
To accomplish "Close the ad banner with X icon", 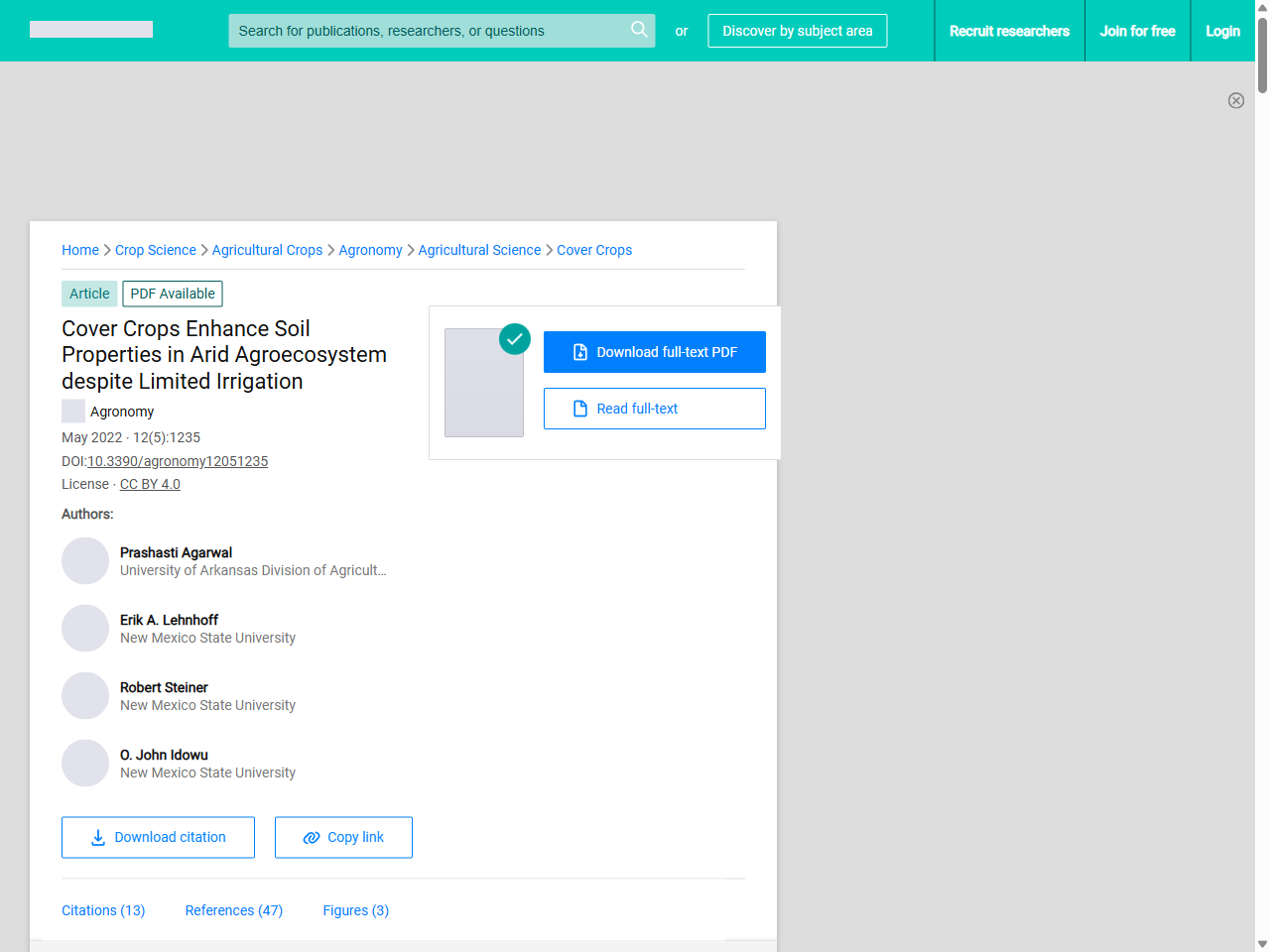I will coord(1236,100).
